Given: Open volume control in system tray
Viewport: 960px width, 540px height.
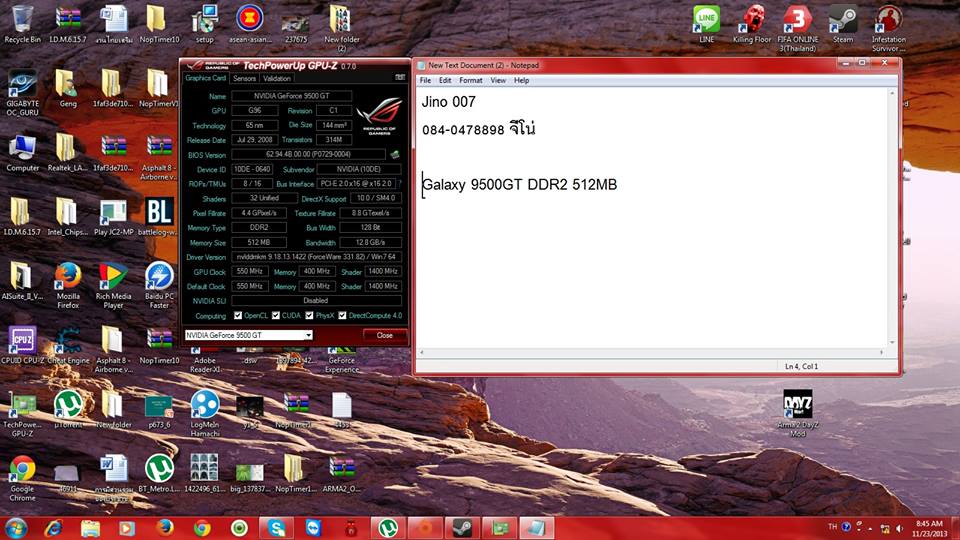Looking at the screenshot, I should pos(899,528).
